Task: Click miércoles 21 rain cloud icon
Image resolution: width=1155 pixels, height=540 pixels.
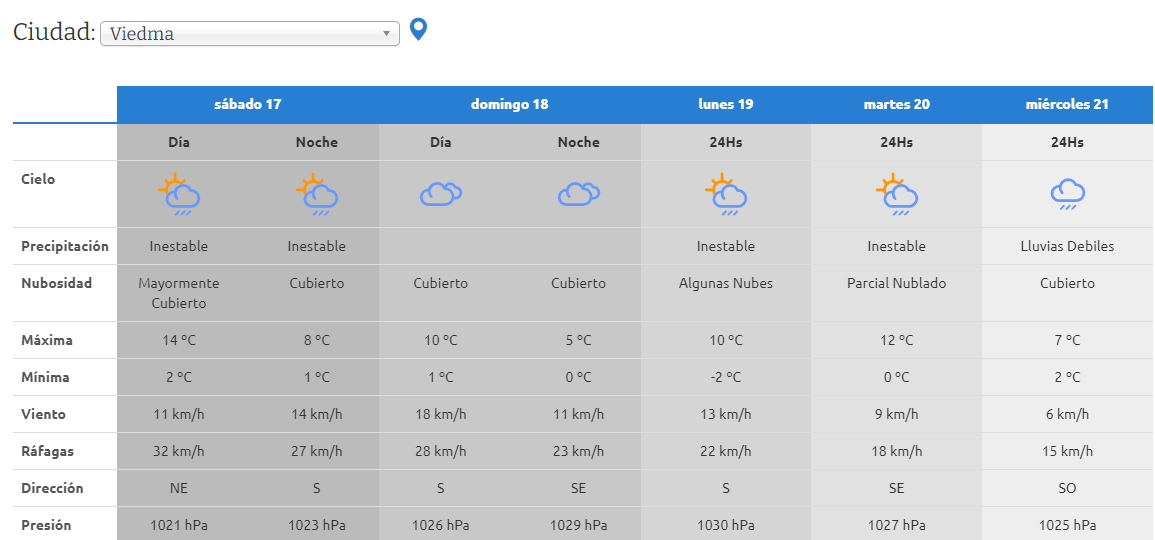Action: click(x=1067, y=194)
